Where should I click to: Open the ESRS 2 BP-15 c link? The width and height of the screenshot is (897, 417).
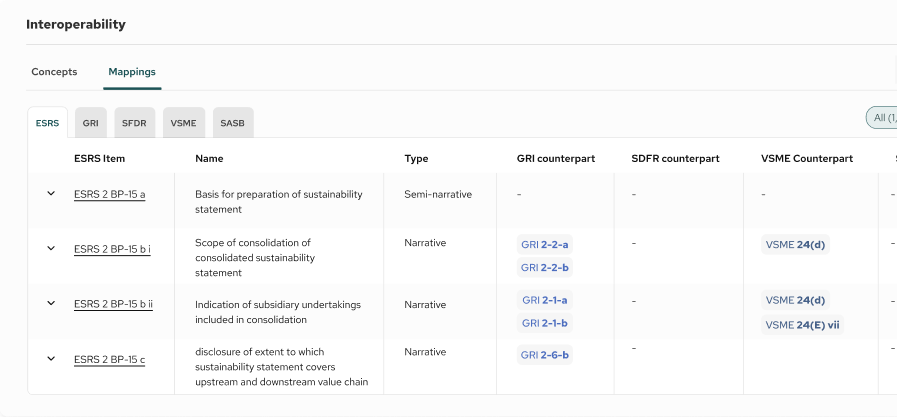[109, 360]
